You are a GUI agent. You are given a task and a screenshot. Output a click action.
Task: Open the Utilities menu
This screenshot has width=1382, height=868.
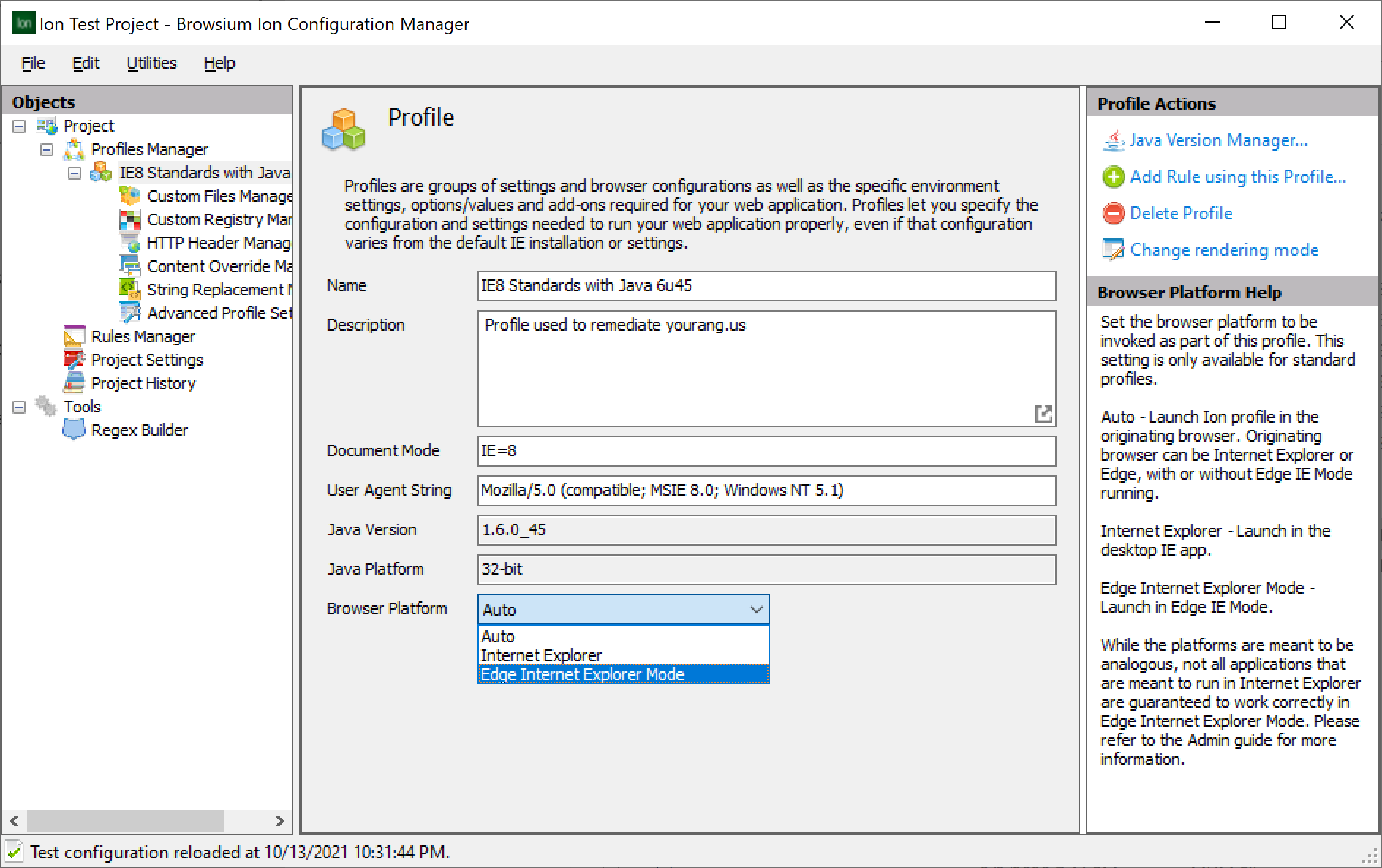pyautogui.click(x=151, y=63)
